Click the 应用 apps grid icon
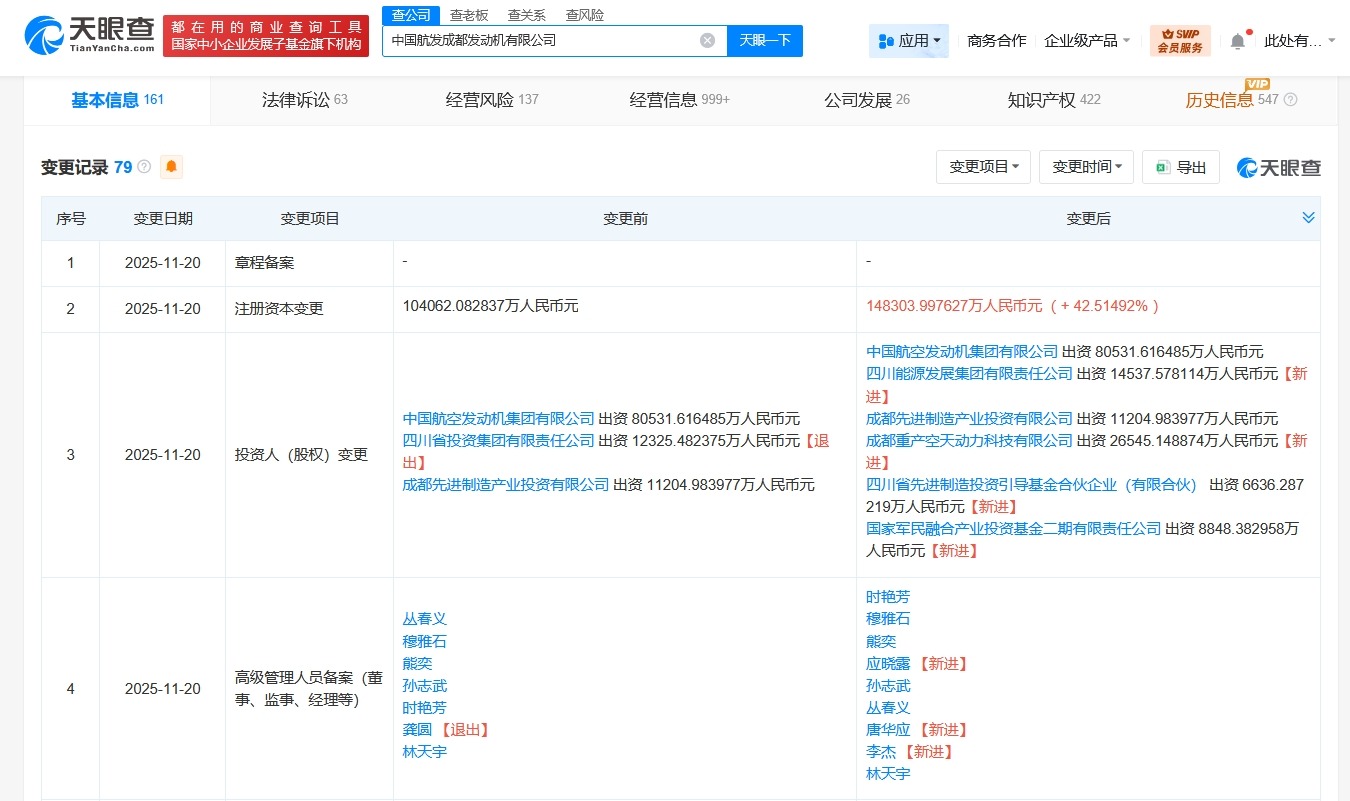The width and height of the screenshot is (1350, 801). (x=886, y=40)
